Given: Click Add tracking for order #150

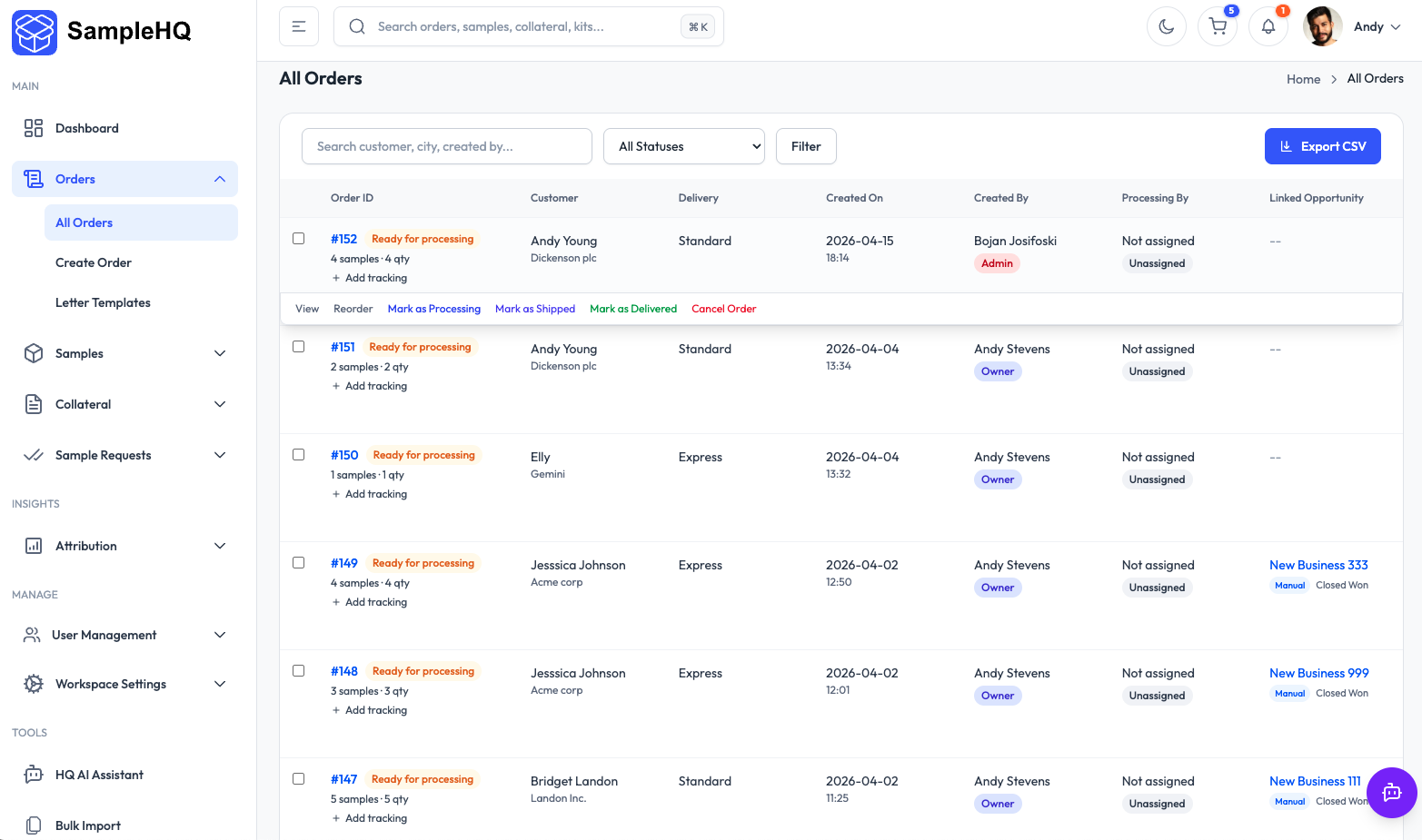Looking at the screenshot, I should [370, 494].
